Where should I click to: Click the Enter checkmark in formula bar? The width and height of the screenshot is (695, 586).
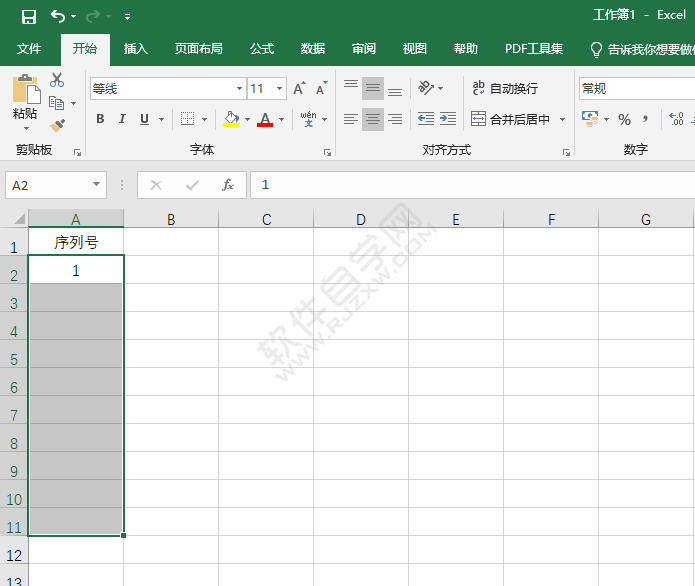tap(192, 185)
